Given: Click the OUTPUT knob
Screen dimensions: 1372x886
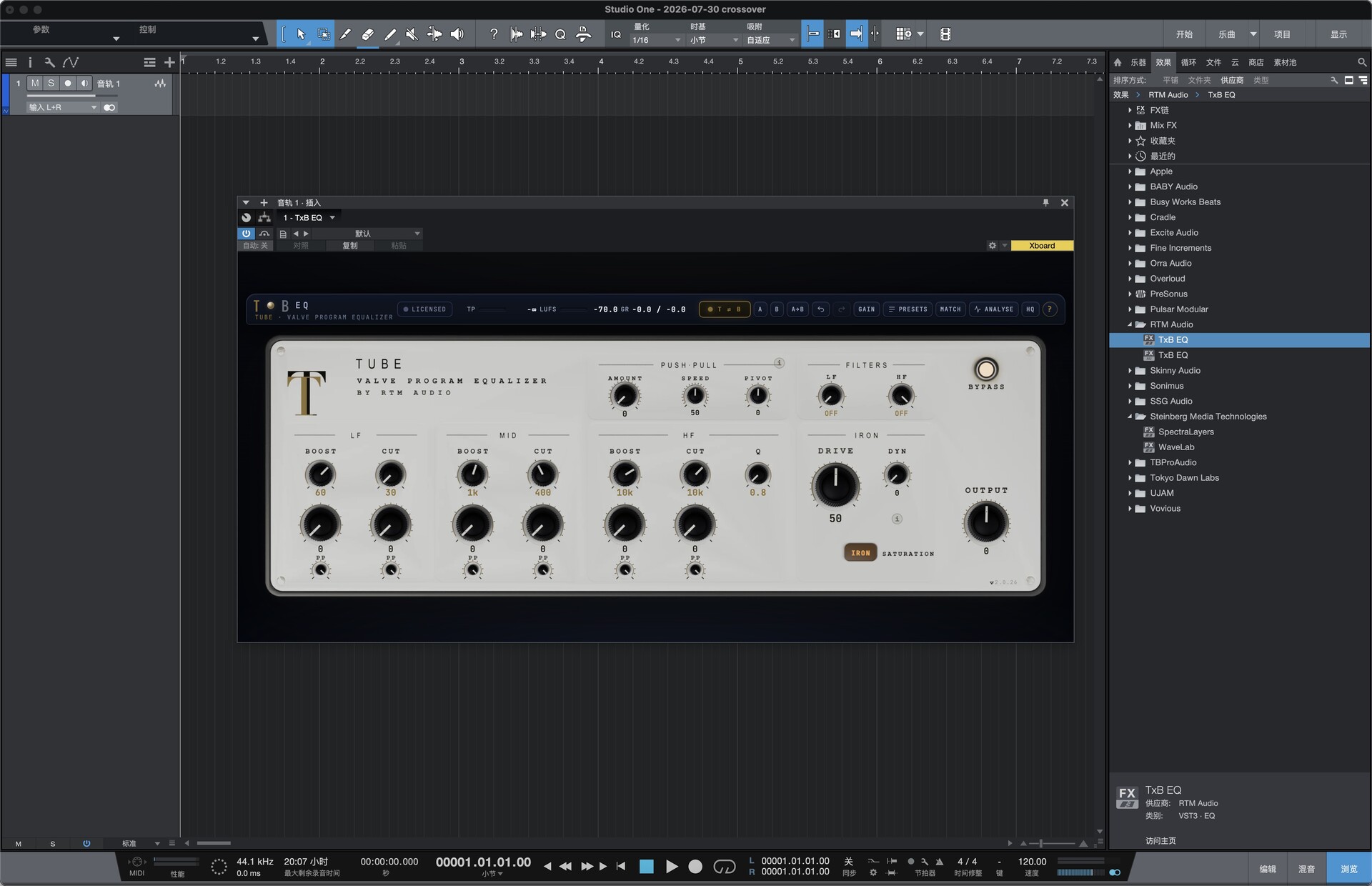Looking at the screenshot, I should pos(986,522).
